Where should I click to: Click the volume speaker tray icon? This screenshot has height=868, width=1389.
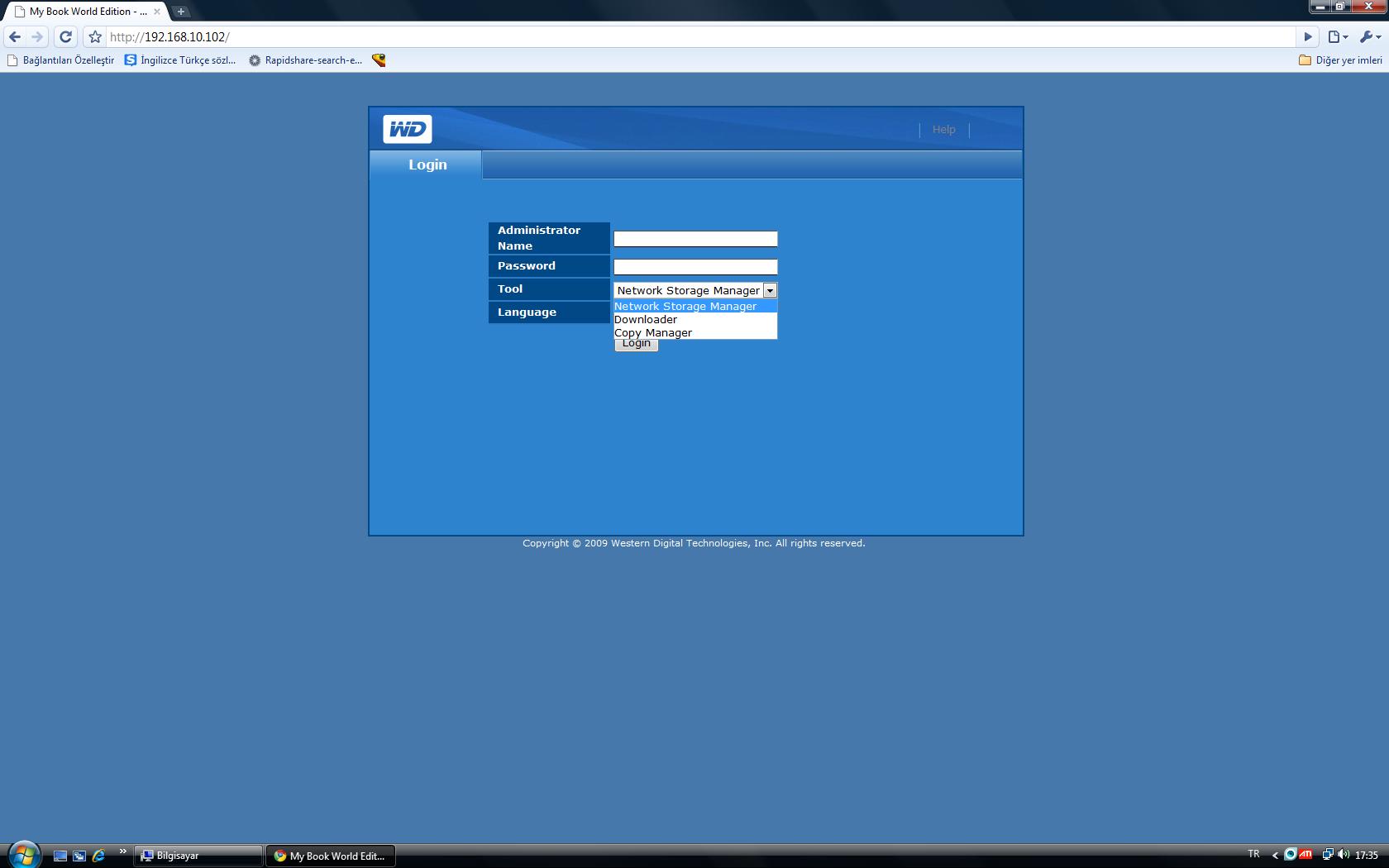[x=1344, y=855]
